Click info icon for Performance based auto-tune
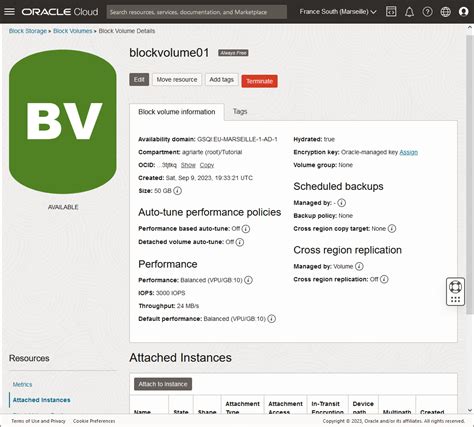The height and width of the screenshot is (427, 474). [246, 229]
